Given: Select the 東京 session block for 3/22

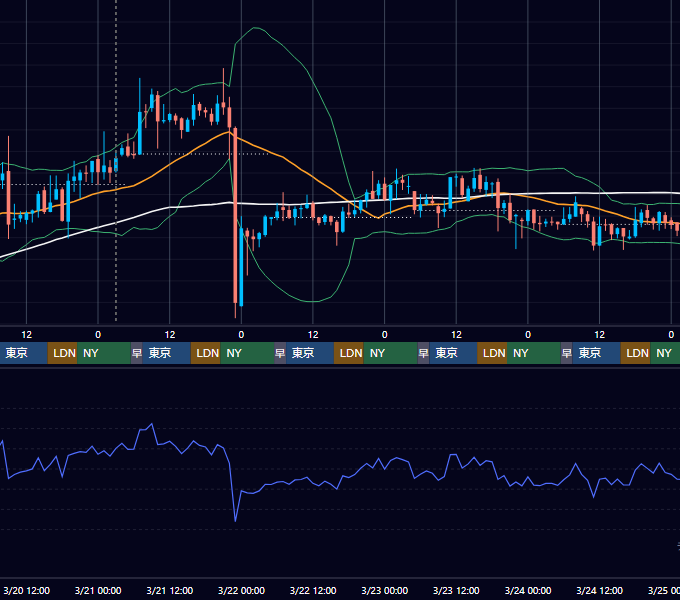Looking at the screenshot, I should [x=310, y=353].
